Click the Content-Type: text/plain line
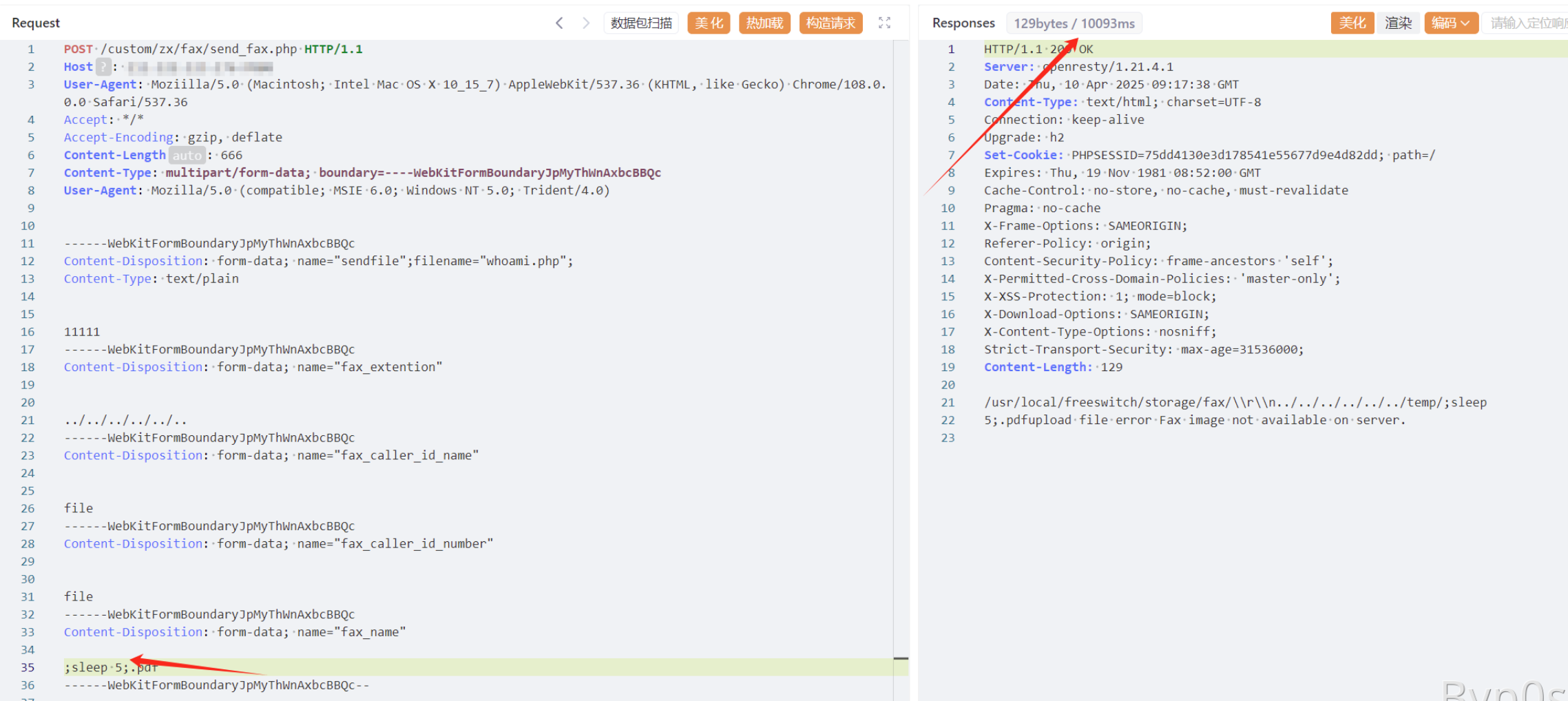Viewport: 1568px width, 701px height. point(151,279)
